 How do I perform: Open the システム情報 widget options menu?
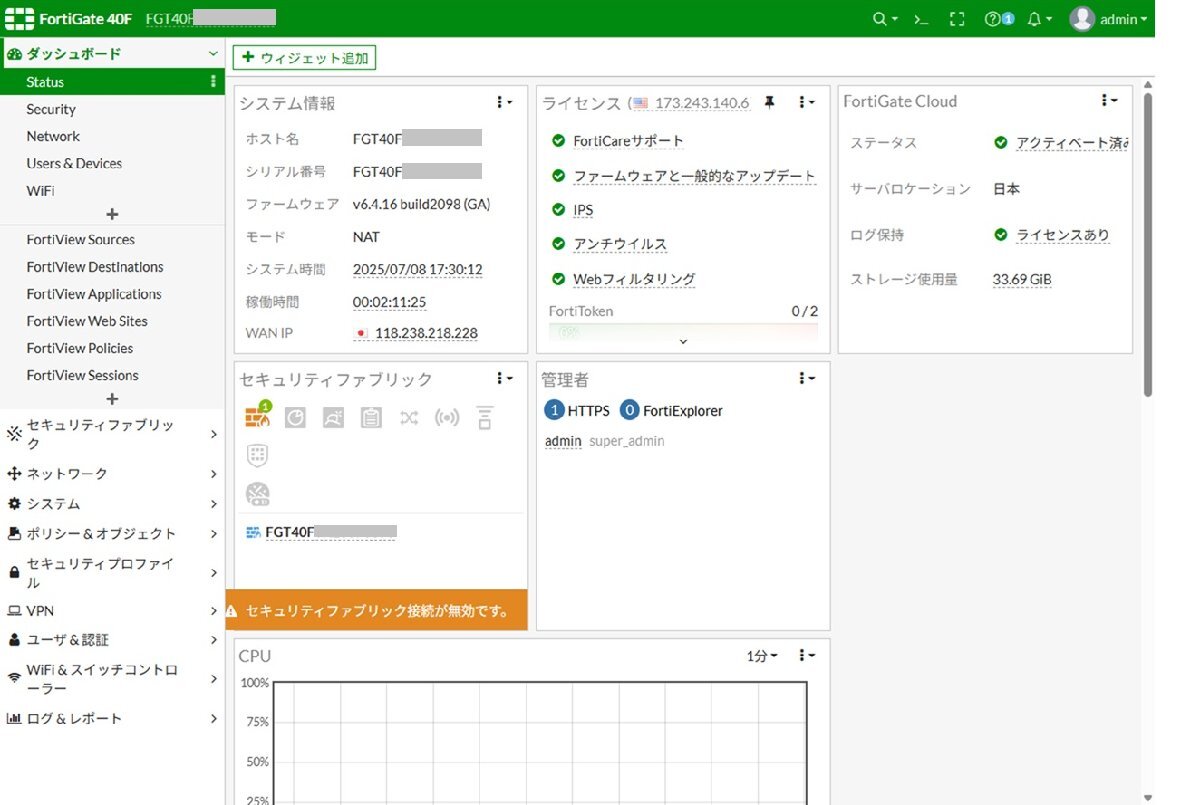504,102
